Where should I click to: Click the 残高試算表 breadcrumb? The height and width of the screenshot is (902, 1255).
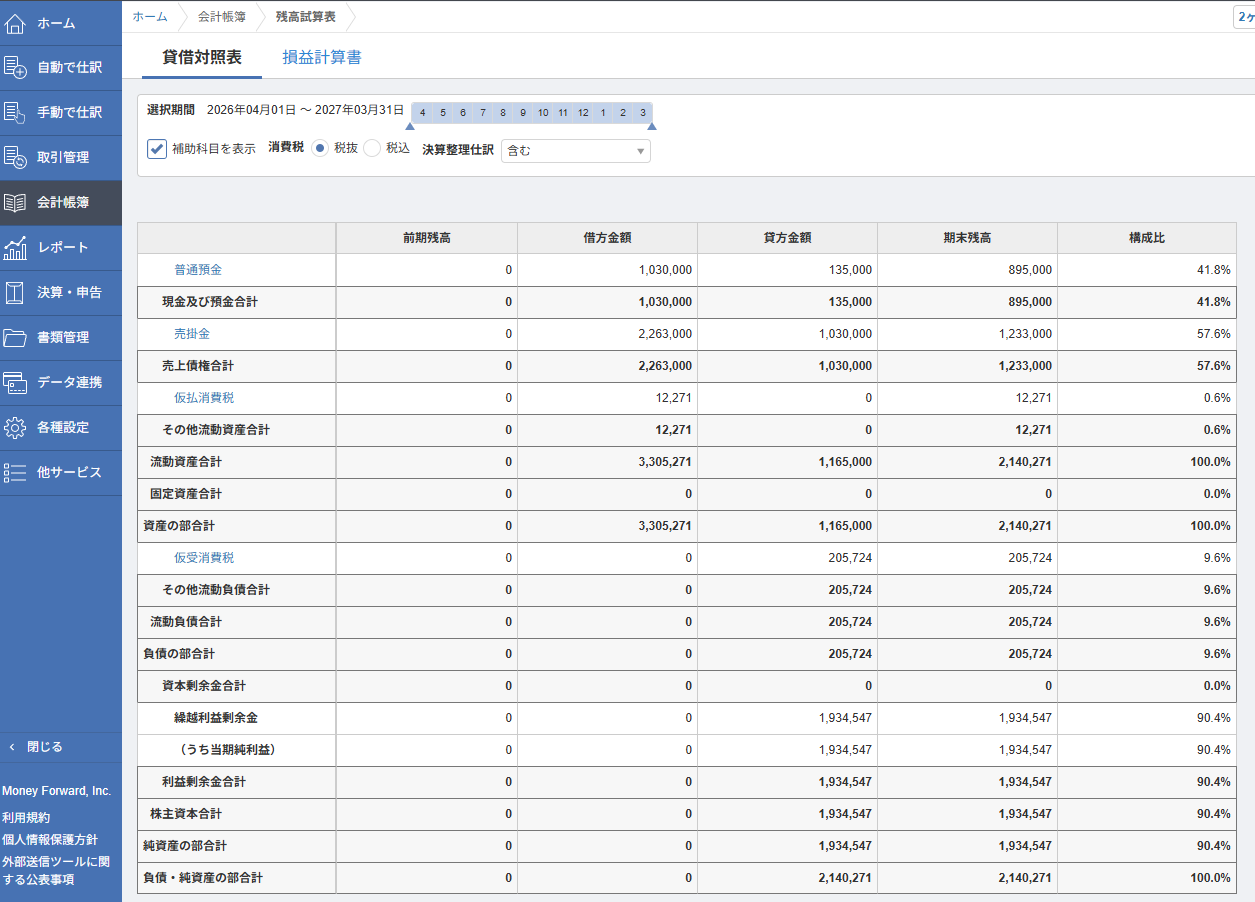(x=306, y=16)
